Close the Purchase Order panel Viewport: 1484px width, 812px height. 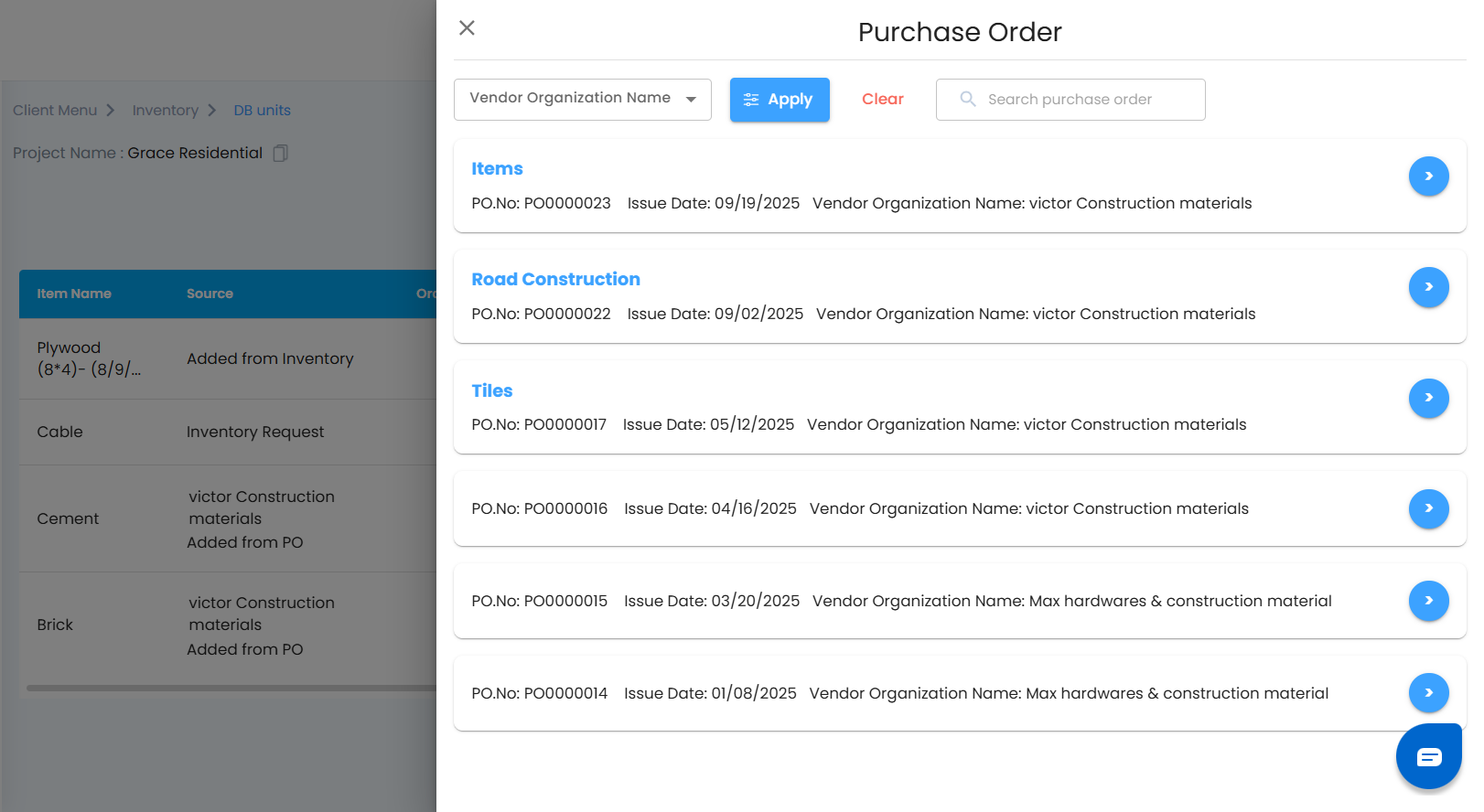tap(467, 28)
